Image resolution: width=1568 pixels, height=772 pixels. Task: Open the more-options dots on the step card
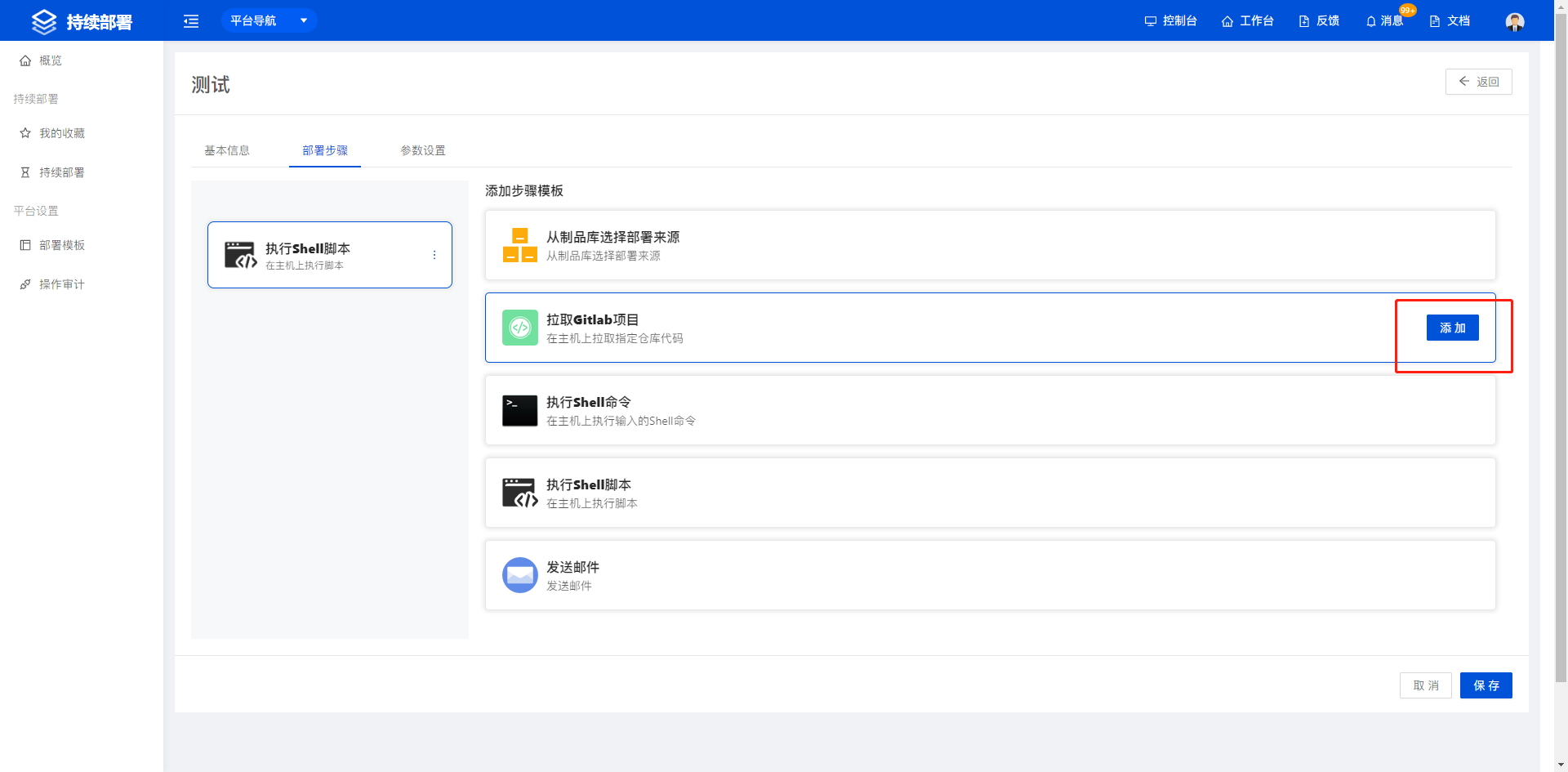pos(434,255)
